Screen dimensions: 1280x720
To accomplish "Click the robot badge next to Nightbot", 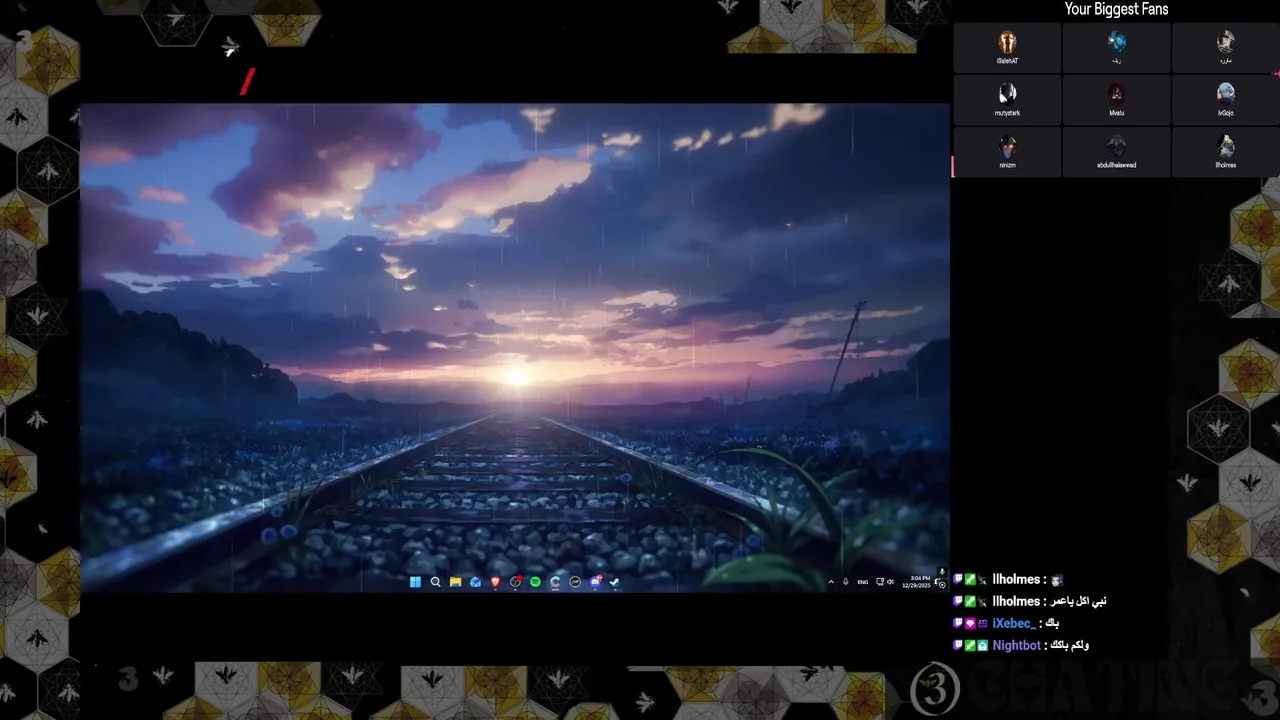I will tap(982, 645).
